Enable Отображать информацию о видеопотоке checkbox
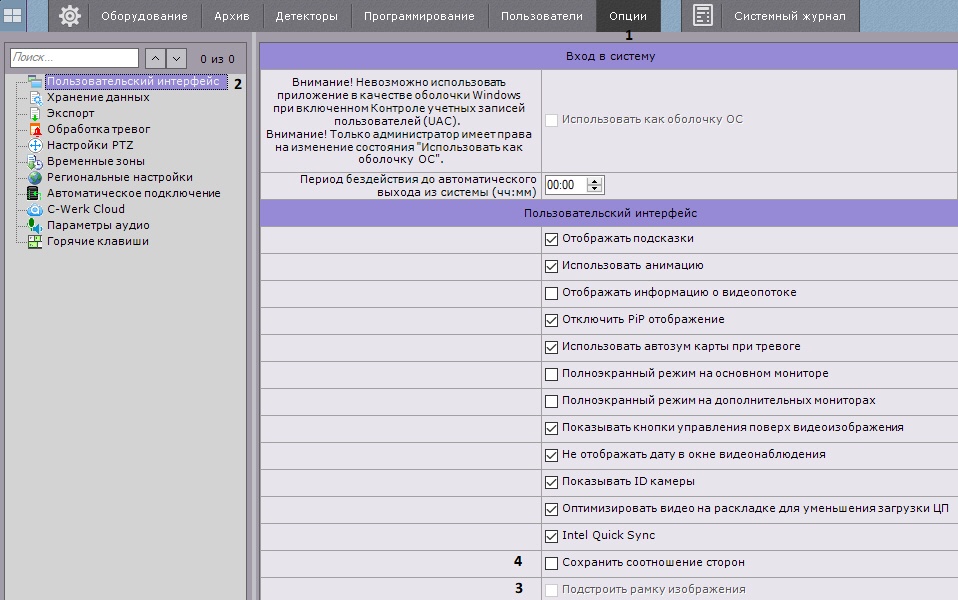Screen dimensions: 958x600 [551, 293]
